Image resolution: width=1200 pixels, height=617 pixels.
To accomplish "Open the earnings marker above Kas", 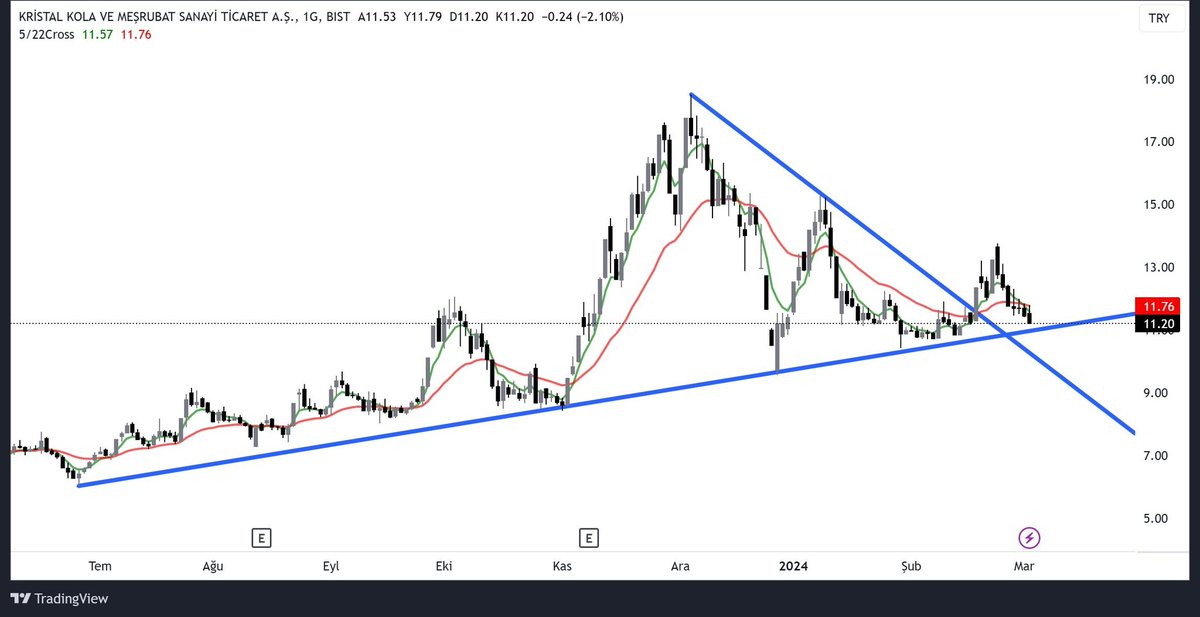I will [590, 539].
